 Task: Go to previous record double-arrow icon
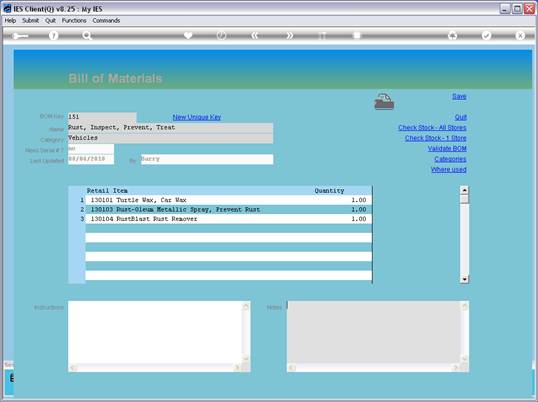tap(255, 35)
